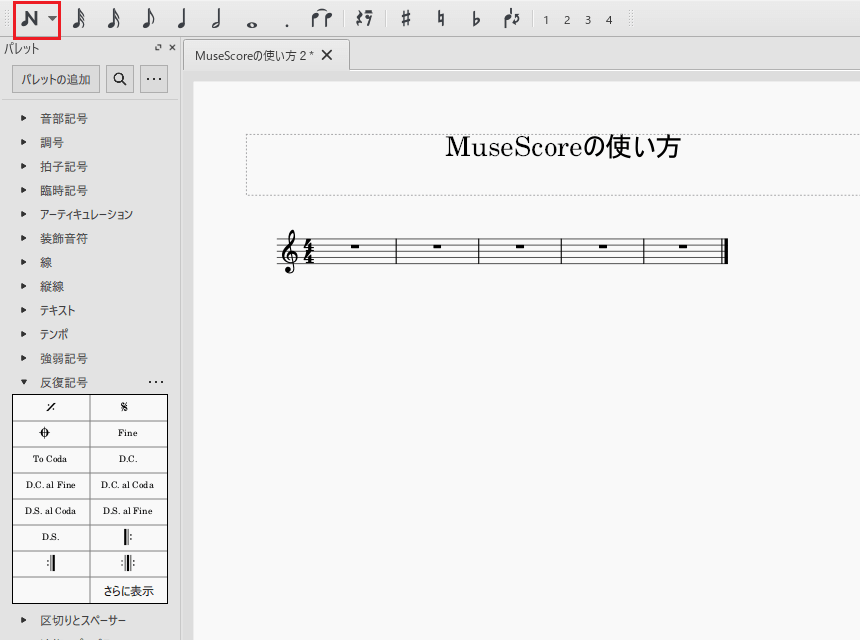
Task: Select the eighth note duration
Action: [x=148, y=19]
